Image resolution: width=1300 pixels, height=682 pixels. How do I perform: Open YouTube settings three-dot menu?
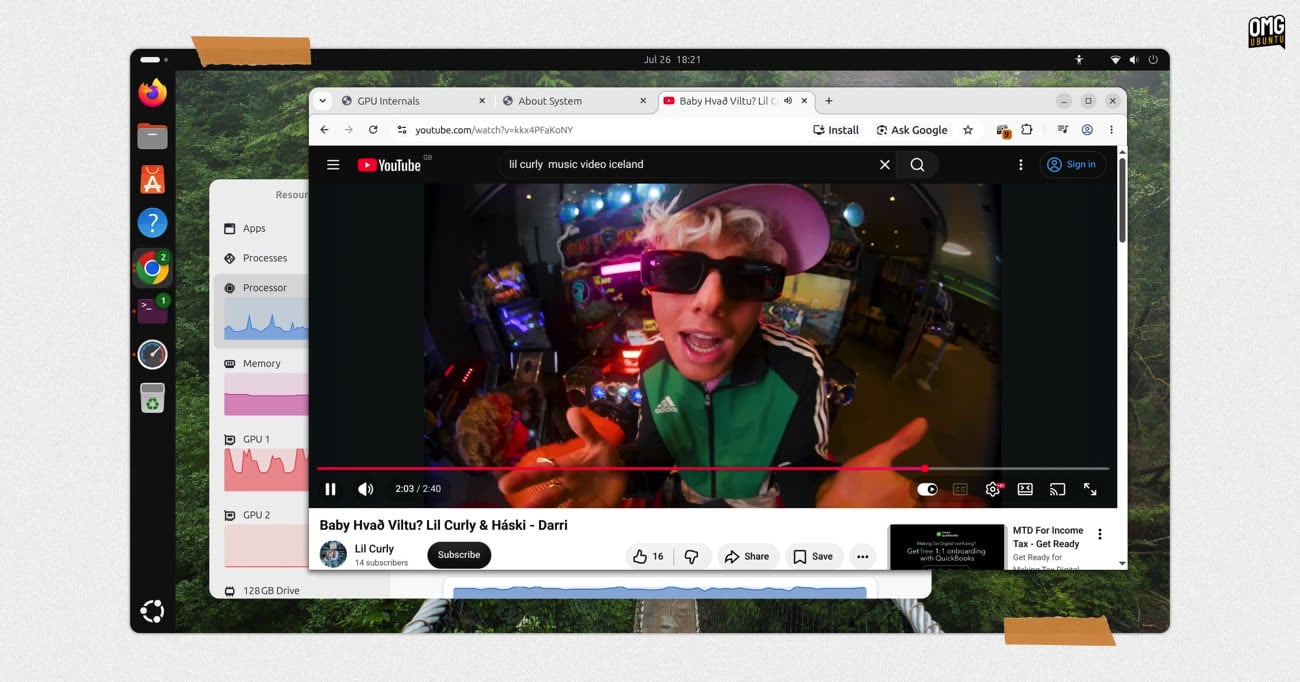1020,165
